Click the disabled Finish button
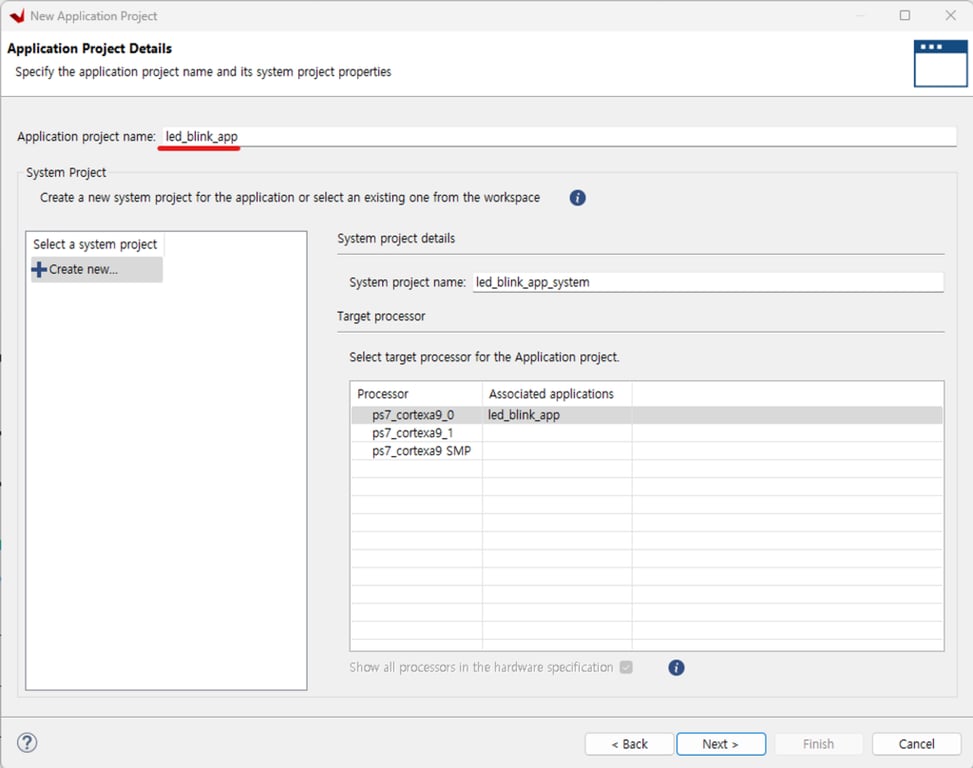This screenshot has height=768, width=973. click(818, 744)
